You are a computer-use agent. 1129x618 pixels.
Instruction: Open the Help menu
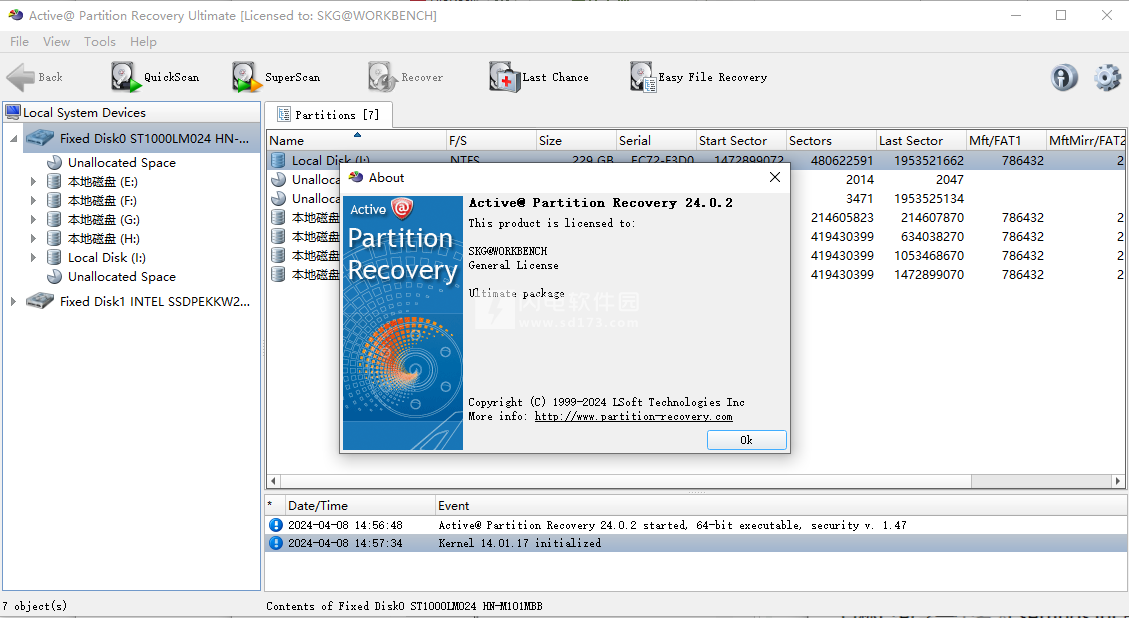click(143, 42)
